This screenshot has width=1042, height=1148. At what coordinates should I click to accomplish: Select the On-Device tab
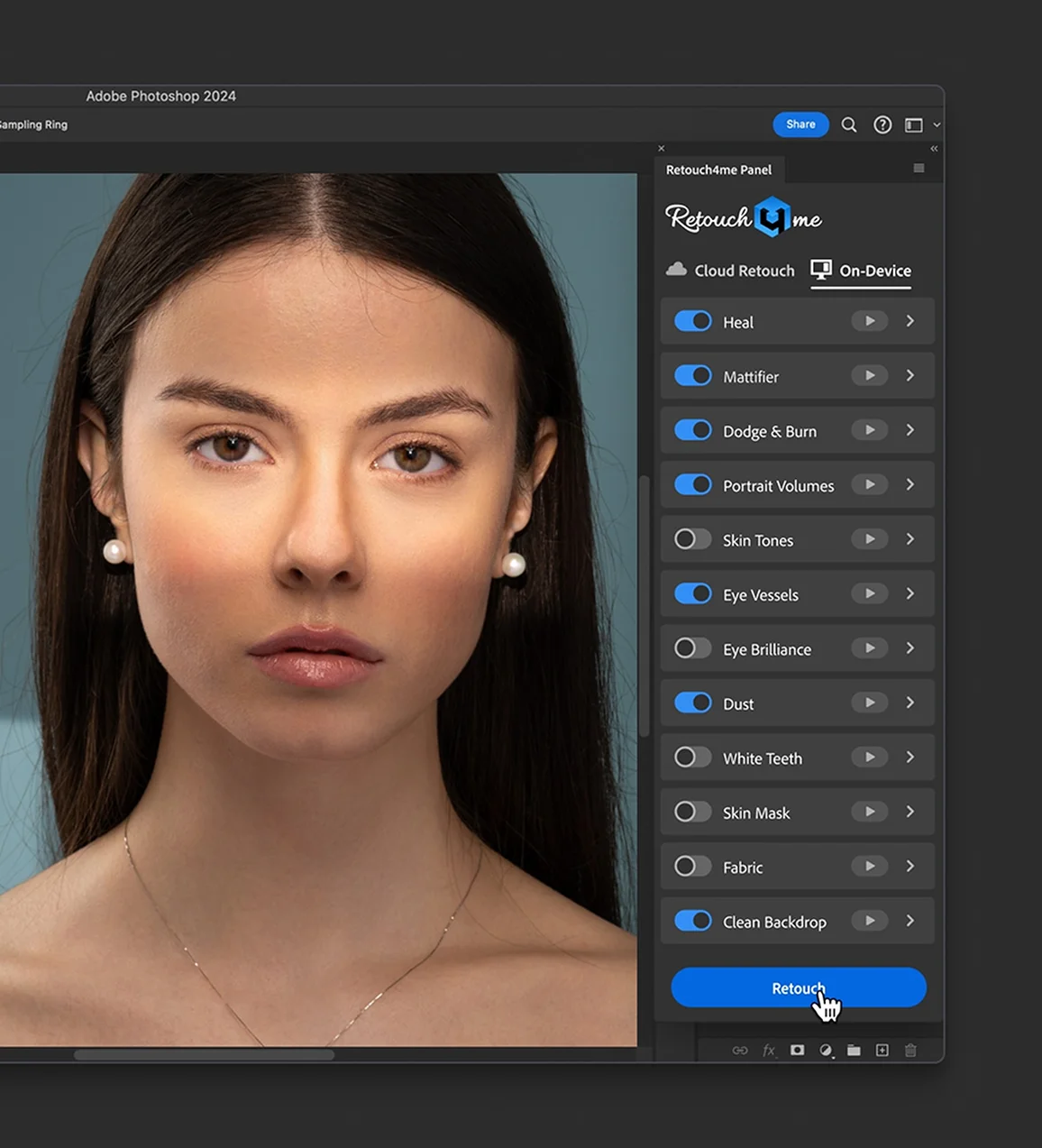pyautogui.click(x=862, y=271)
